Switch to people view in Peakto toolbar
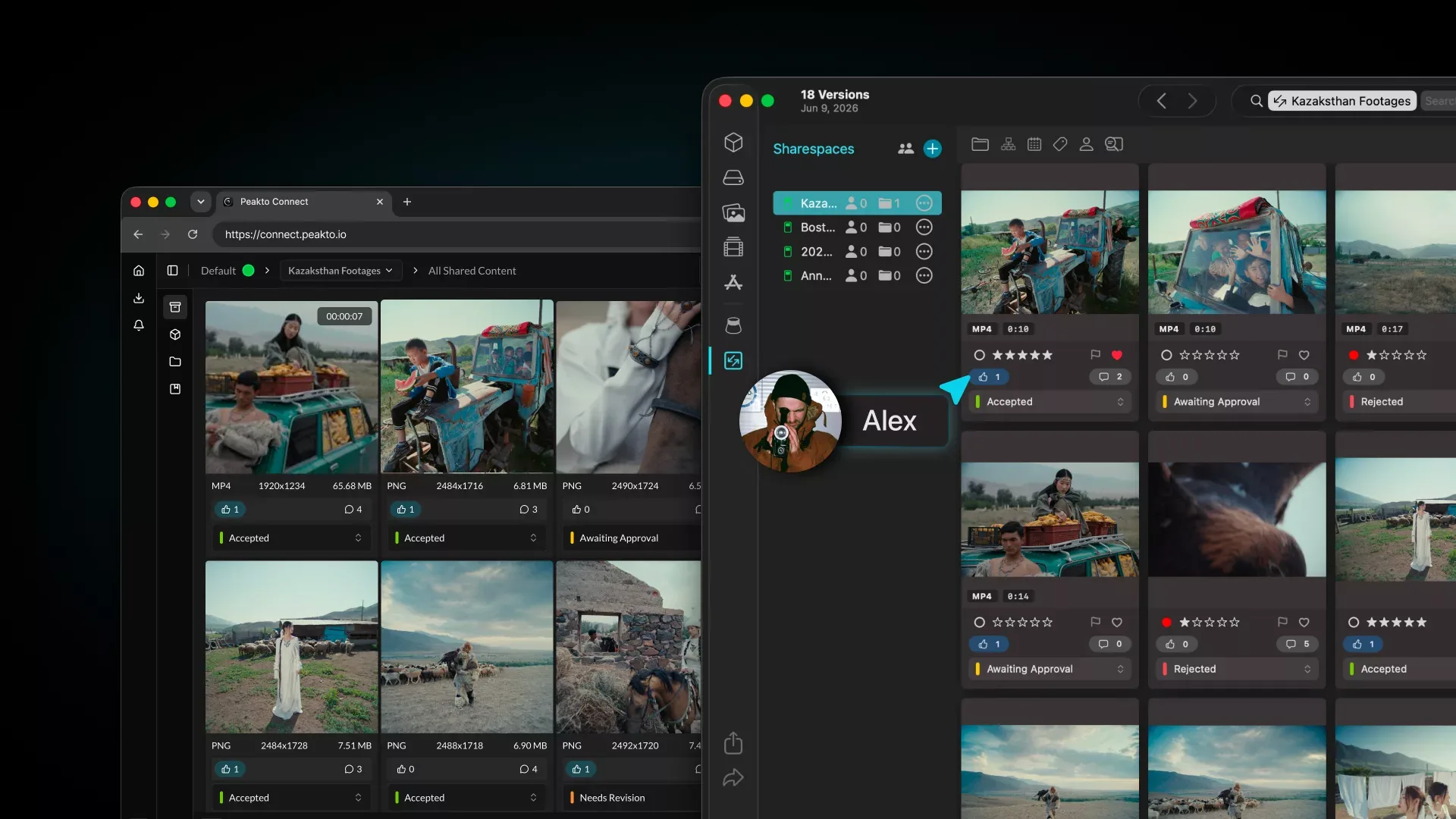The image size is (1456, 819). [1086, 144]
